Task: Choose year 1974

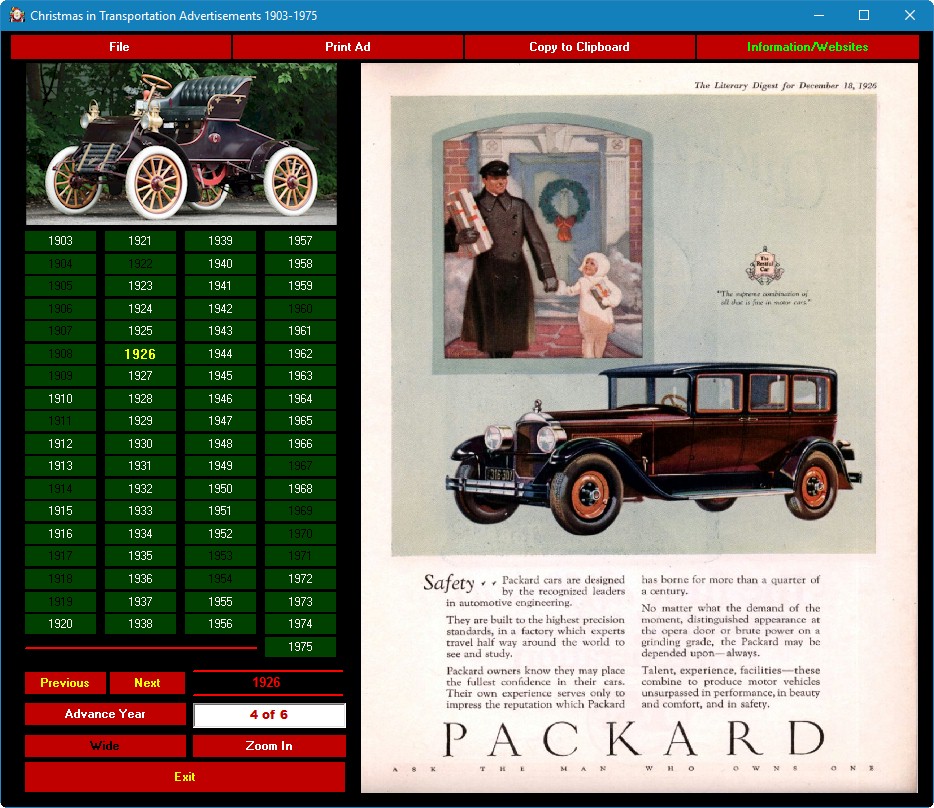Action: coord(300,624)
